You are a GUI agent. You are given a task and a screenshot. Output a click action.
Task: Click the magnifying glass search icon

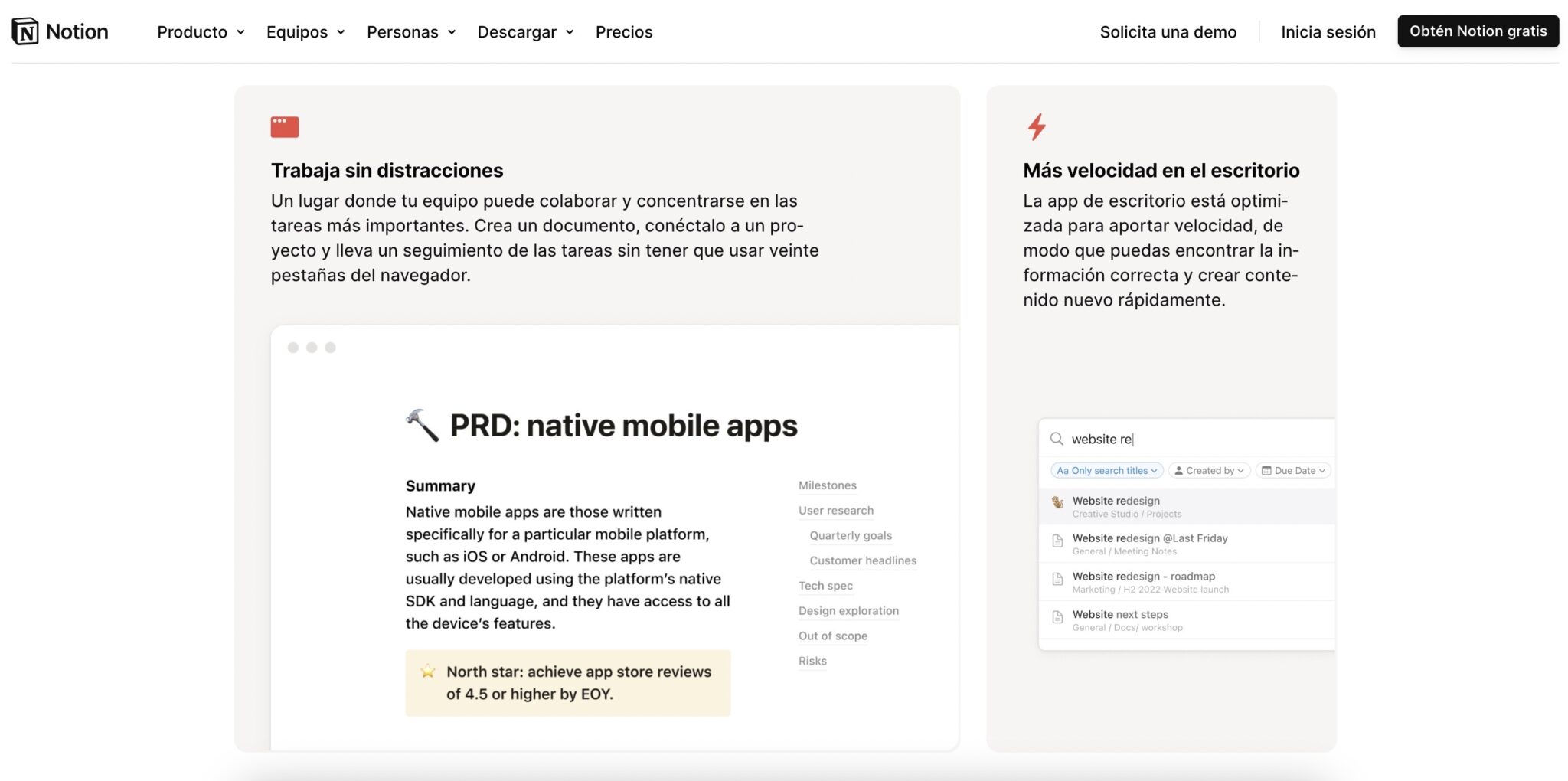pos(1057,439)
